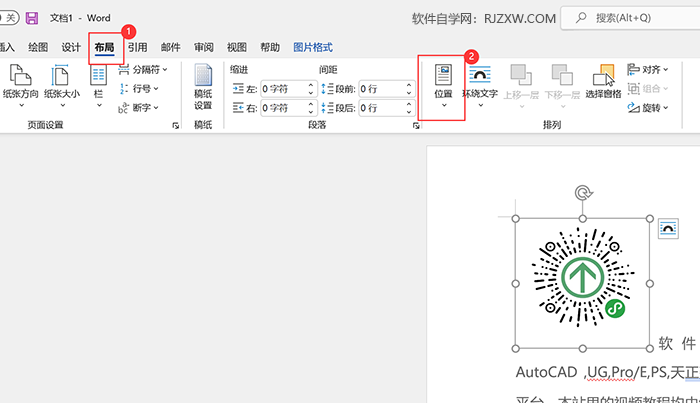Decrease 段后 spacing with down stepper

tap(409, 112)
